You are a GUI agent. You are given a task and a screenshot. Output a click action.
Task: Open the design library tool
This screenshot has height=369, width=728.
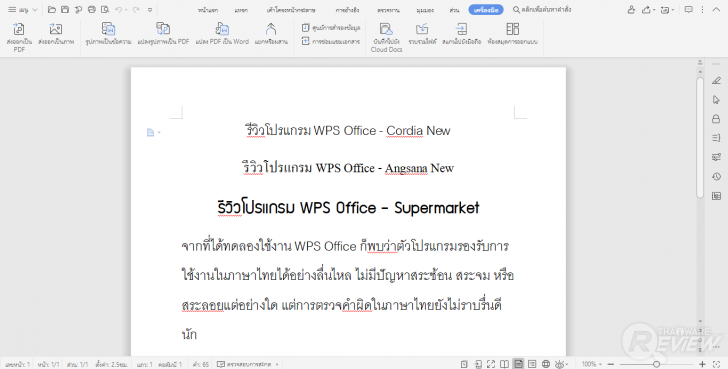pyautogui.click(x=513, y=33)
